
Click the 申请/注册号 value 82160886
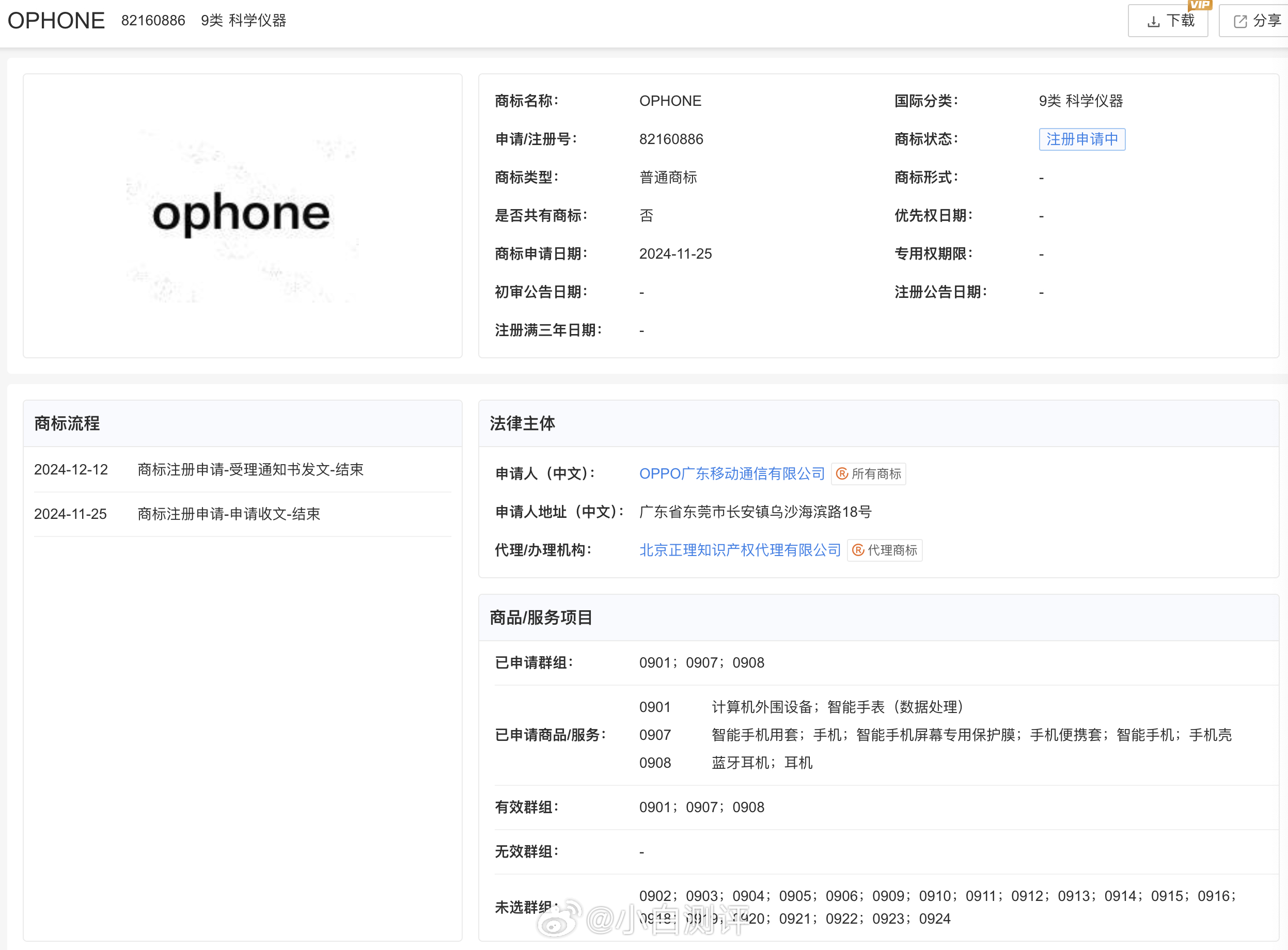(x=671, y=139)
